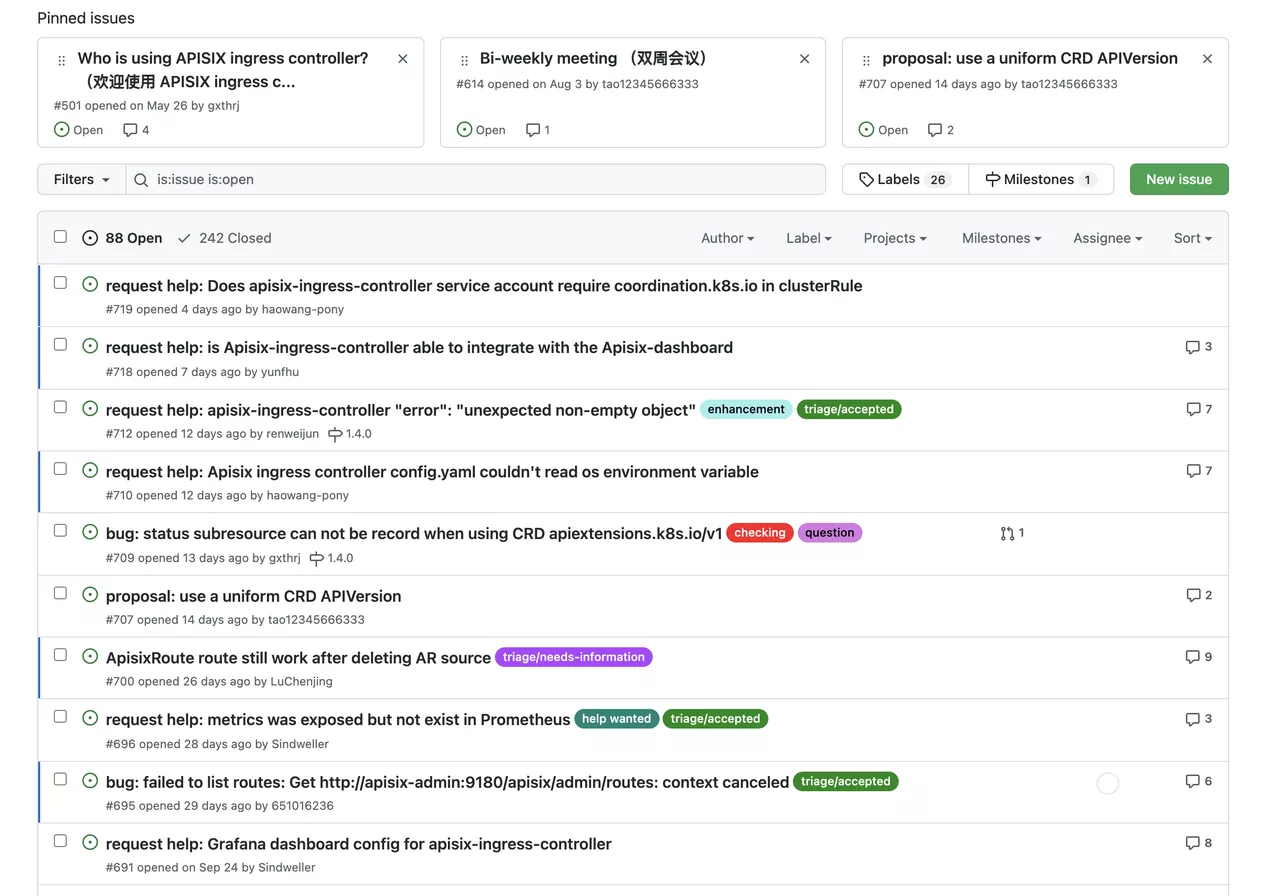This screenshot has height=896, width=1280.
Task: Open Grafana dashboard config issue
Action: click(x=359, y=844)
